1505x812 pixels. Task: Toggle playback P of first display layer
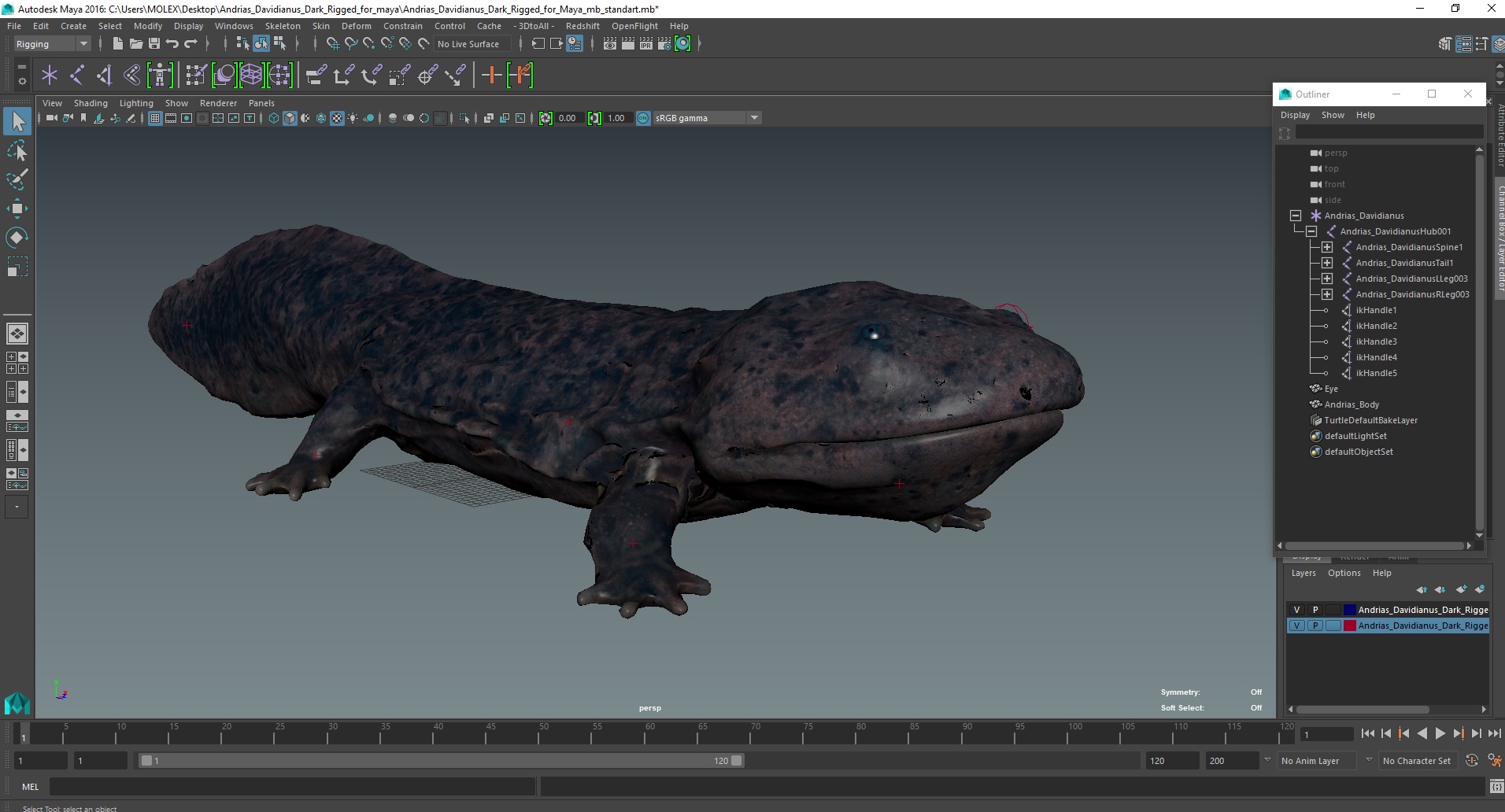tap(1315, 610)
